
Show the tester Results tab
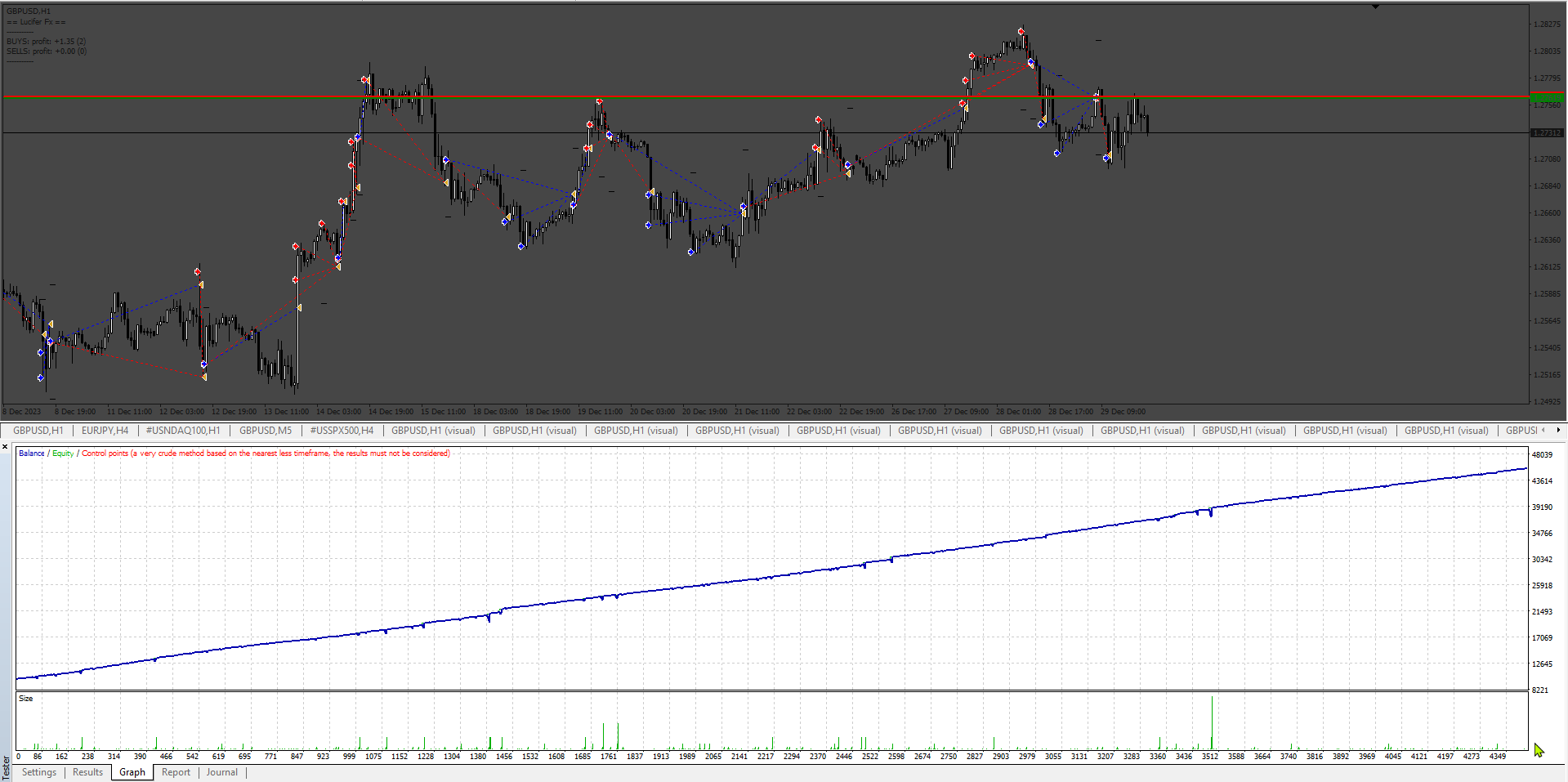[88, 772]
